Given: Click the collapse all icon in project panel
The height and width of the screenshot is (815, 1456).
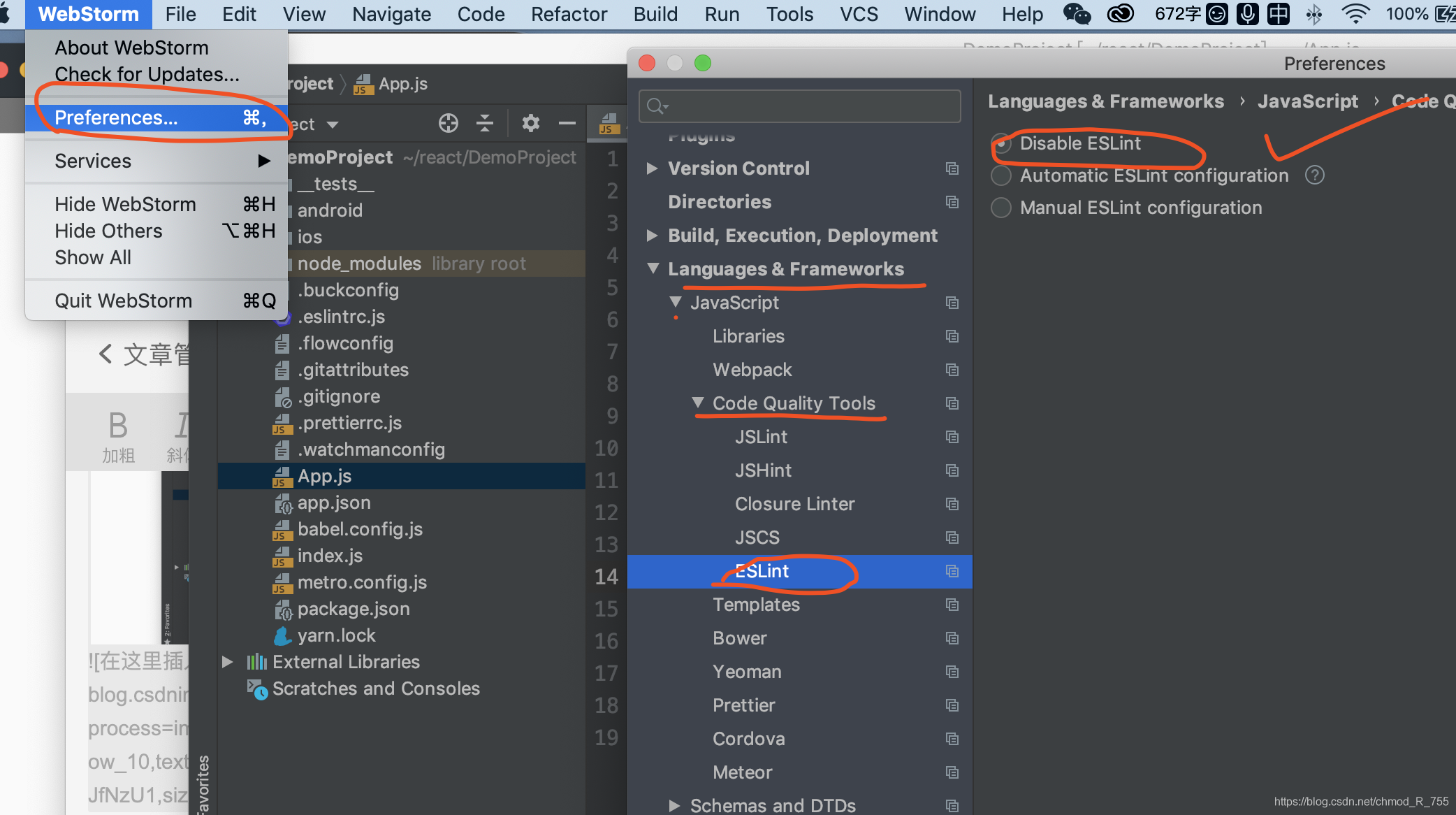Looking at the screenshot, I should [484, 124].
